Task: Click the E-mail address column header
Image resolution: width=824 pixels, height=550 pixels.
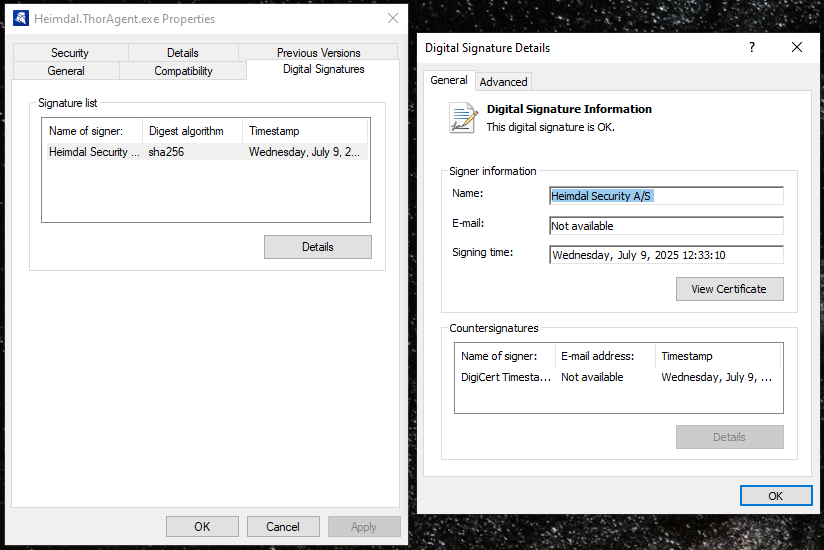Action: coord(605,356)
